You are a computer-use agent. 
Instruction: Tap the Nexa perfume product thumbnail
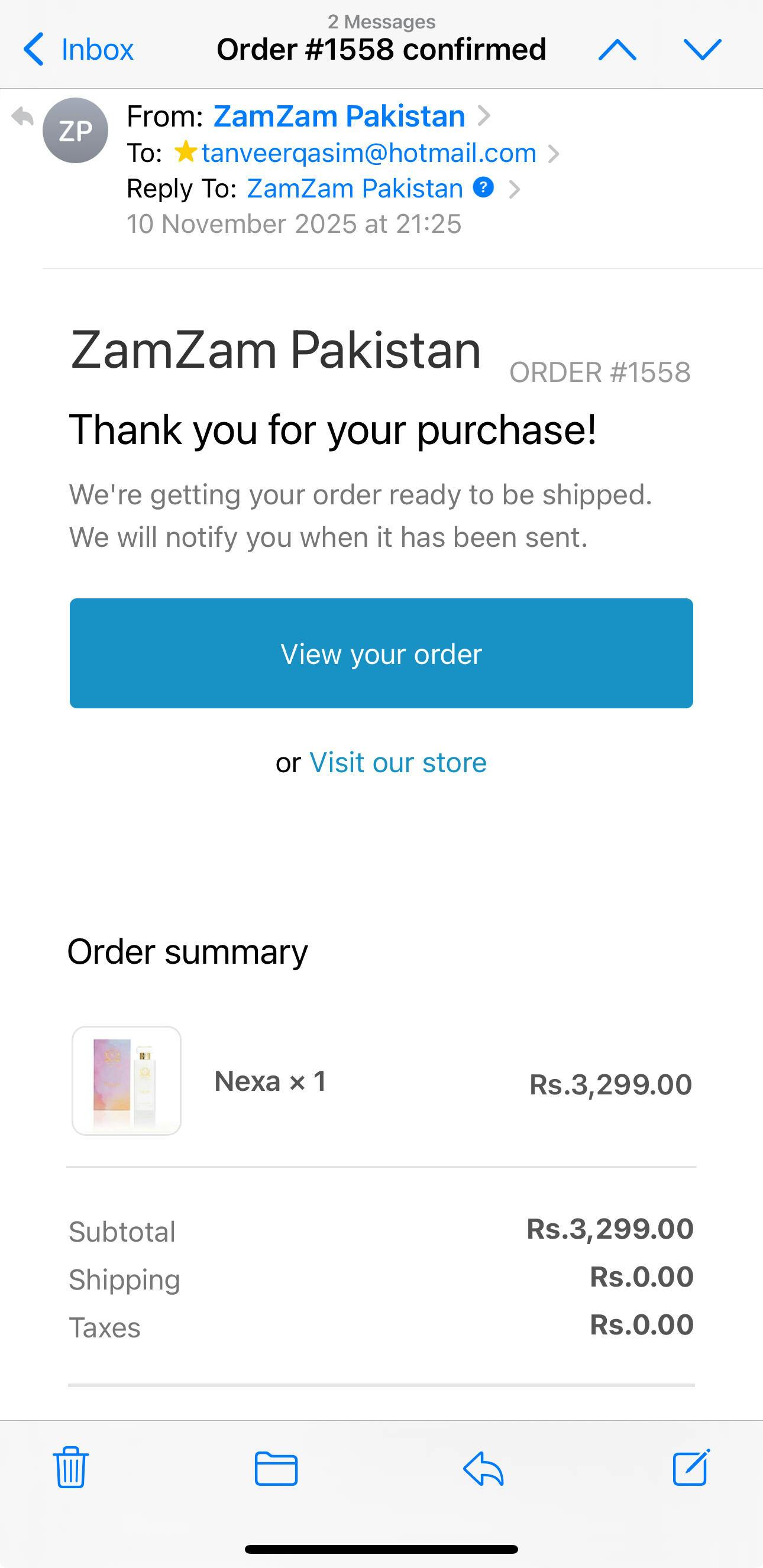click(127, 1081)
